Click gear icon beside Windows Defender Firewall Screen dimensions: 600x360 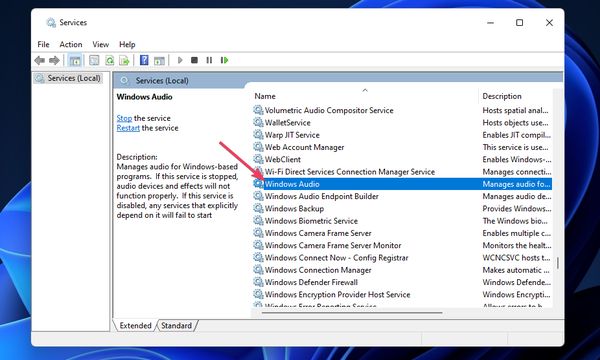point(258,282)
